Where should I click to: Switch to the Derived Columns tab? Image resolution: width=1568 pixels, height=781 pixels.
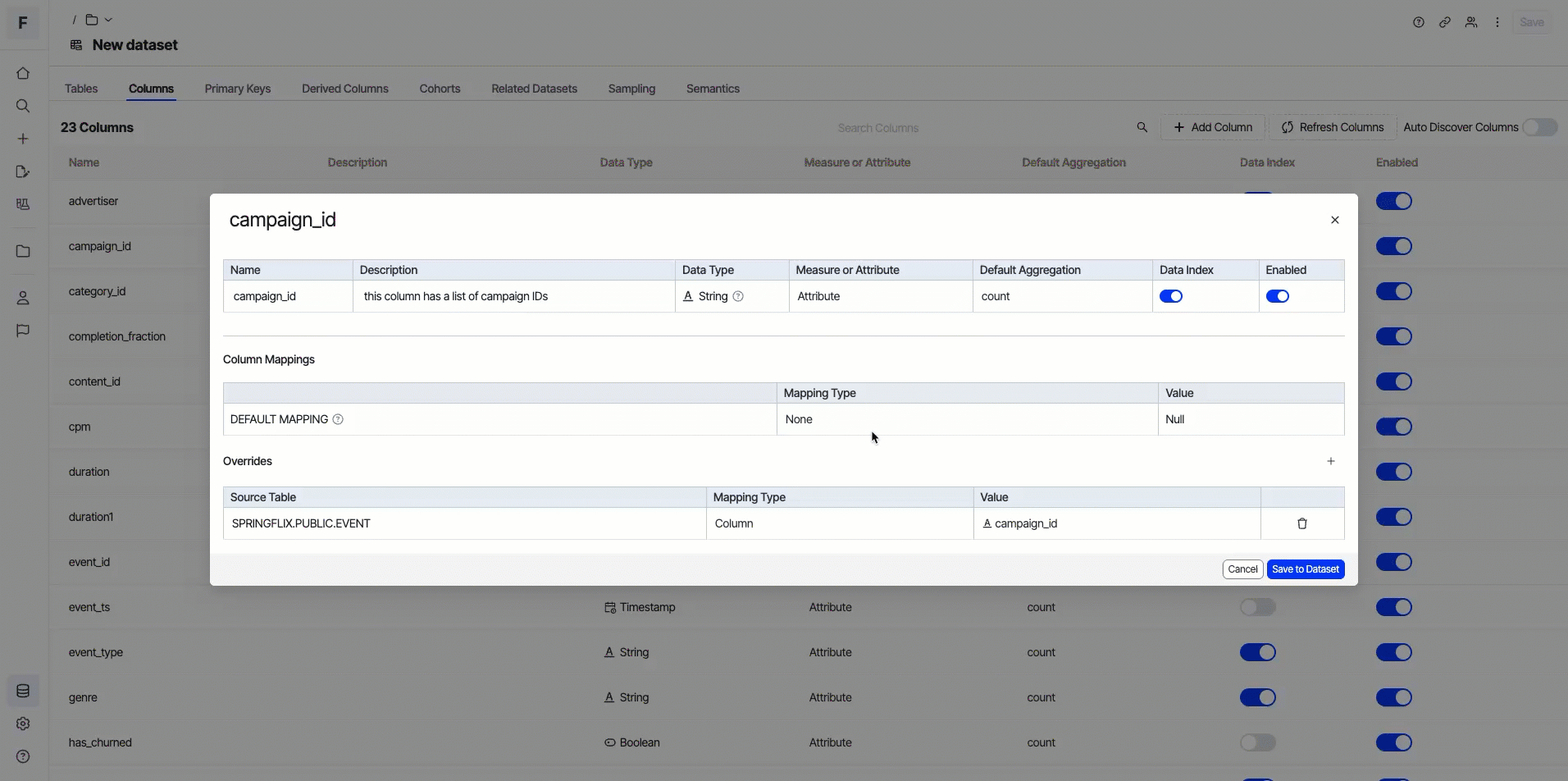(345, 89)
